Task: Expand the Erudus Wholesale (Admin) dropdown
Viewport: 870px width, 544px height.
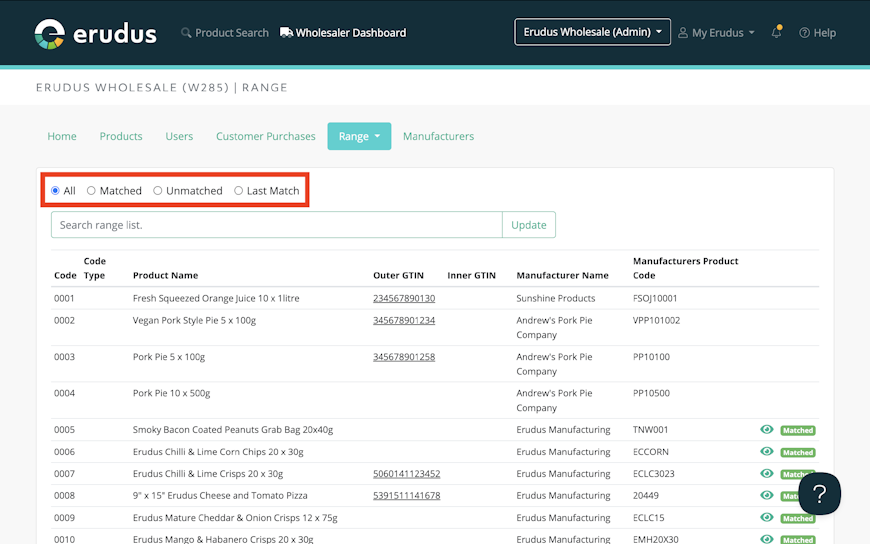Action: pos(592,32)
